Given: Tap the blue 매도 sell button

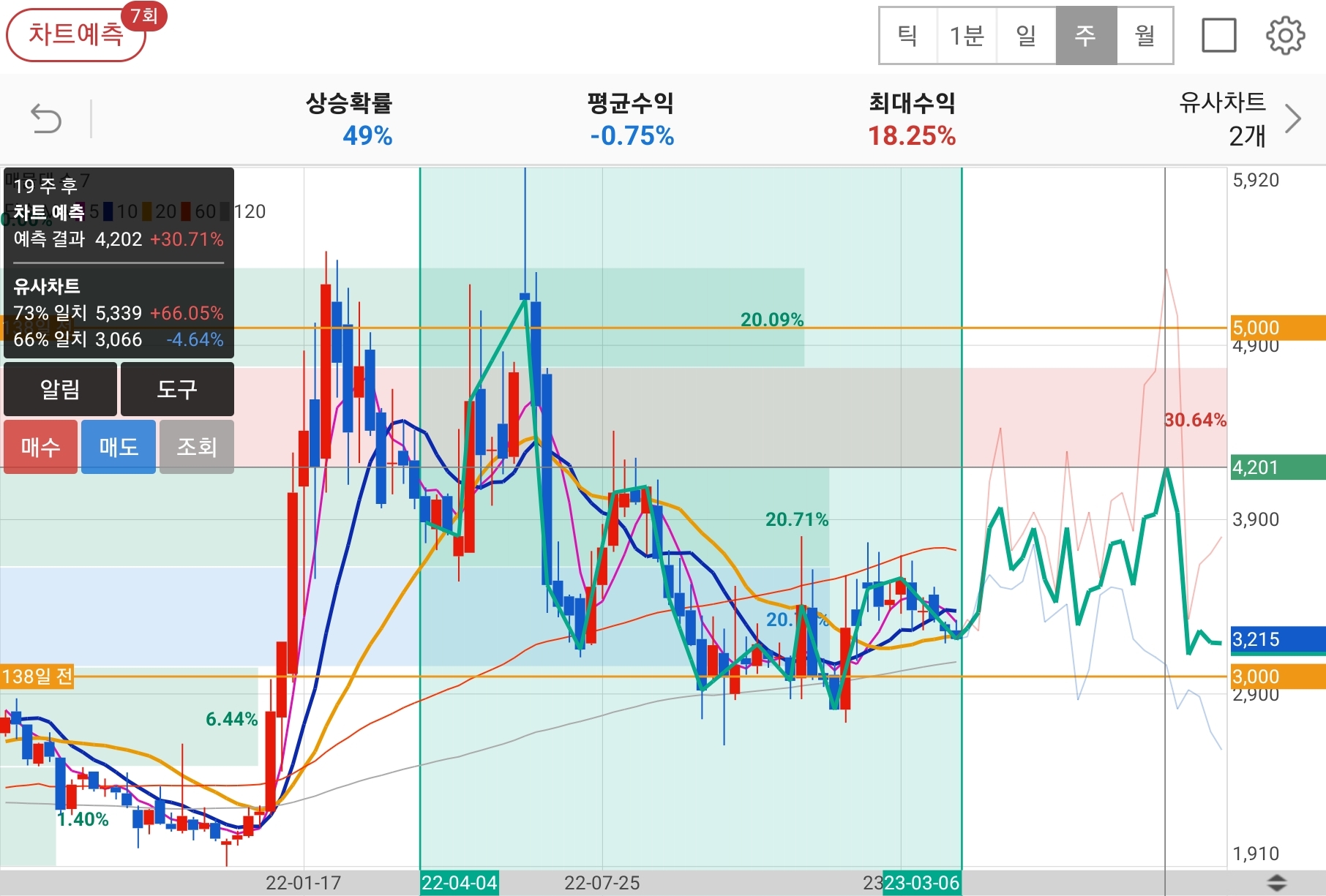Looking at the screenshot, I should (x=119, y=447).
